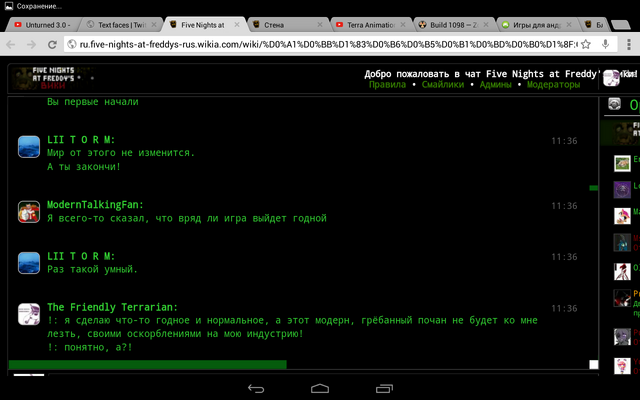The width and height of the screenshot is (640, 400).
Task: Close the Стена tab
Action: (x=320, y=25)
